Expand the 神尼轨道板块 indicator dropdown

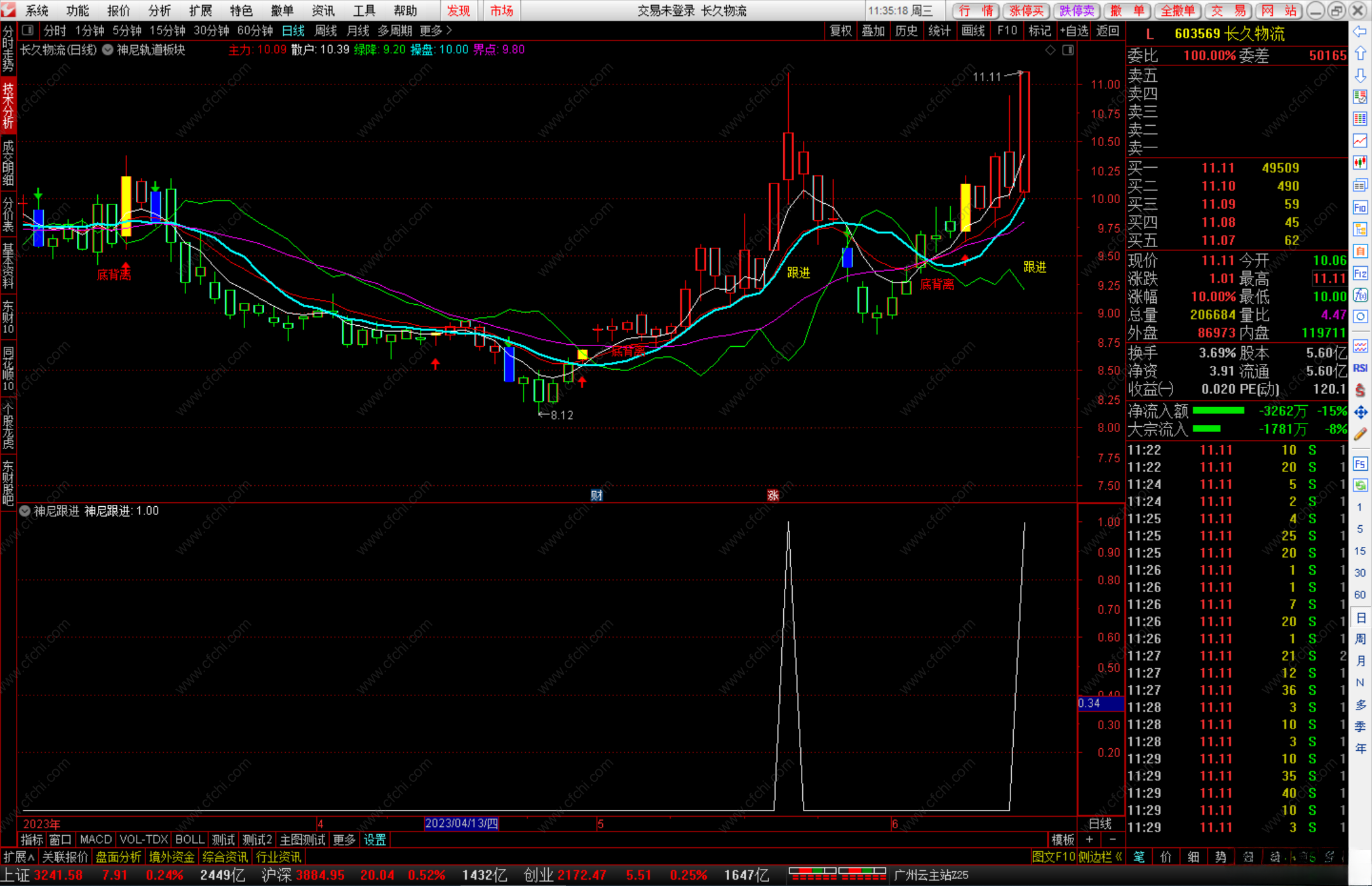click(108, 50)
